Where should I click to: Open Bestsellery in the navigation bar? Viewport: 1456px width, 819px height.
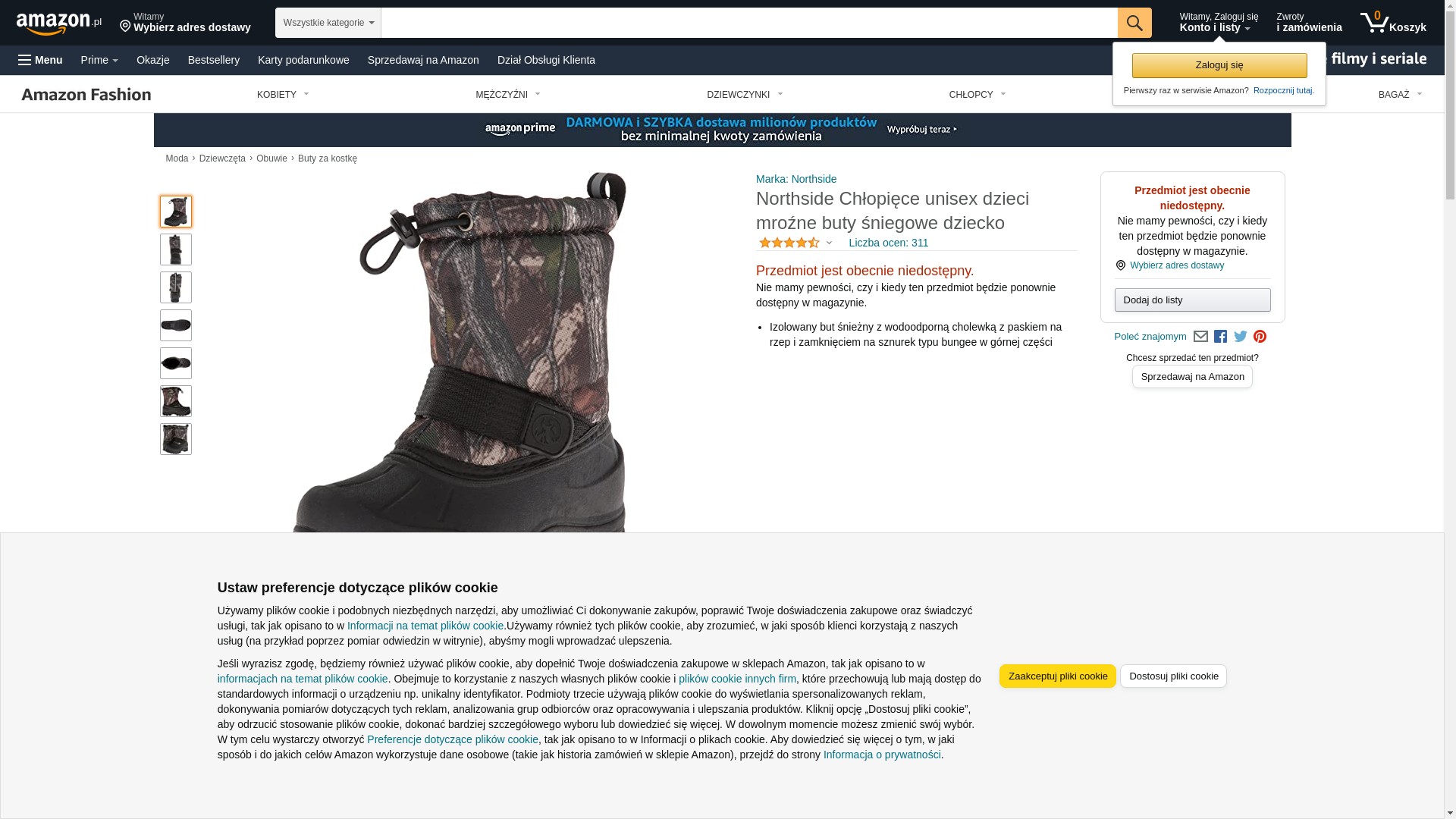[214, 60]
